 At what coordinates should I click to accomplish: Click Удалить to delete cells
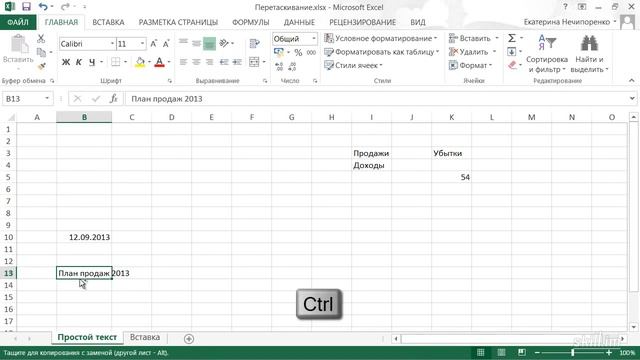click(468, 52)
